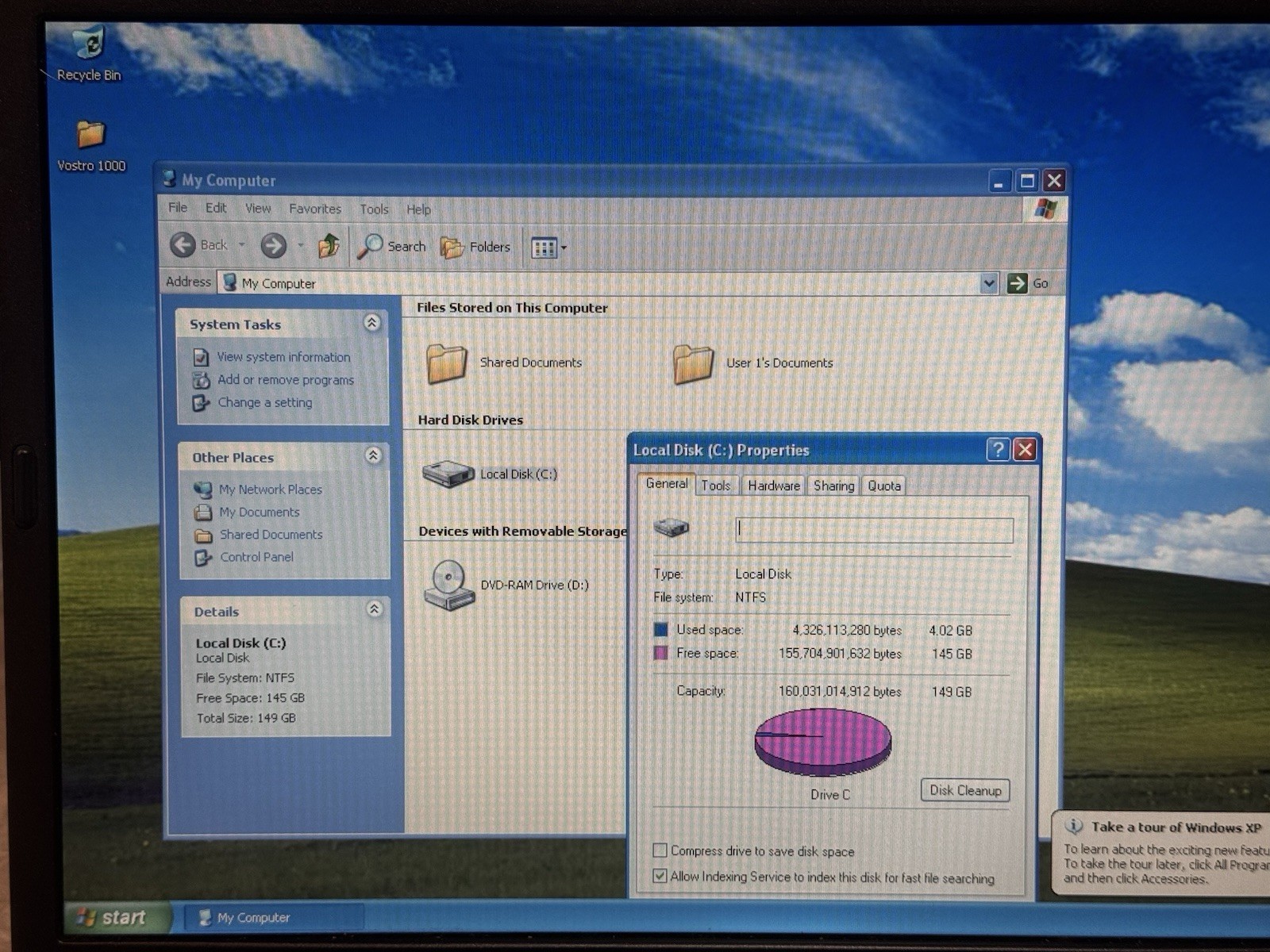Click the magenta Free space swatch
The height and width of the screenshot is (952, 1270).
(x=660, y=653)
